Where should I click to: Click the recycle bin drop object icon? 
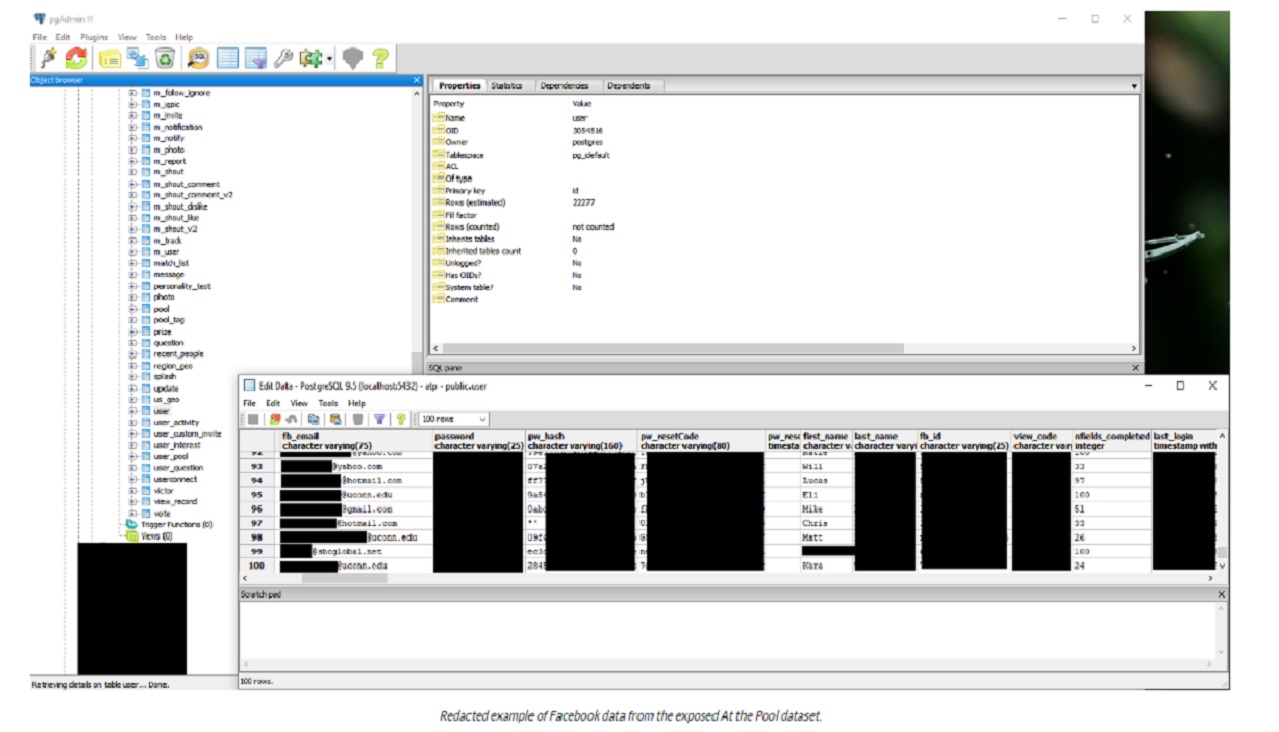pyautogui.click(x=165, y=59)
